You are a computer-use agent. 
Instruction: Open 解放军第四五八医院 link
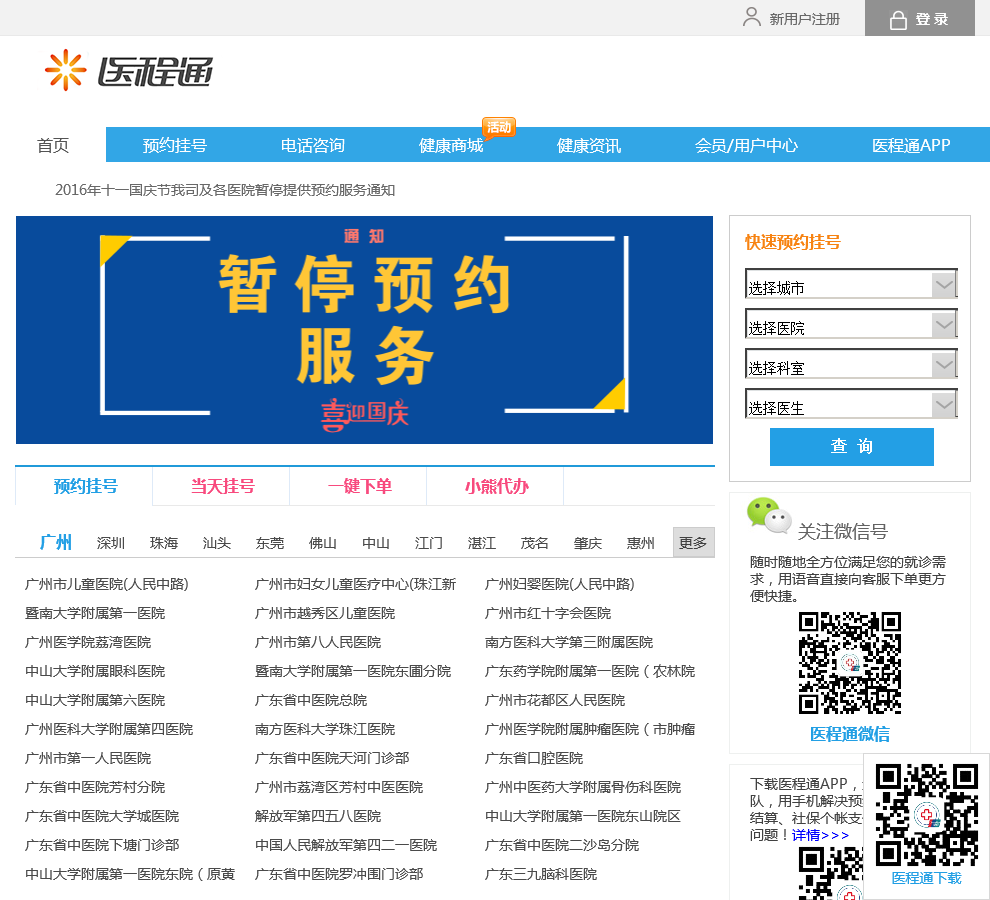coord(318,817)
